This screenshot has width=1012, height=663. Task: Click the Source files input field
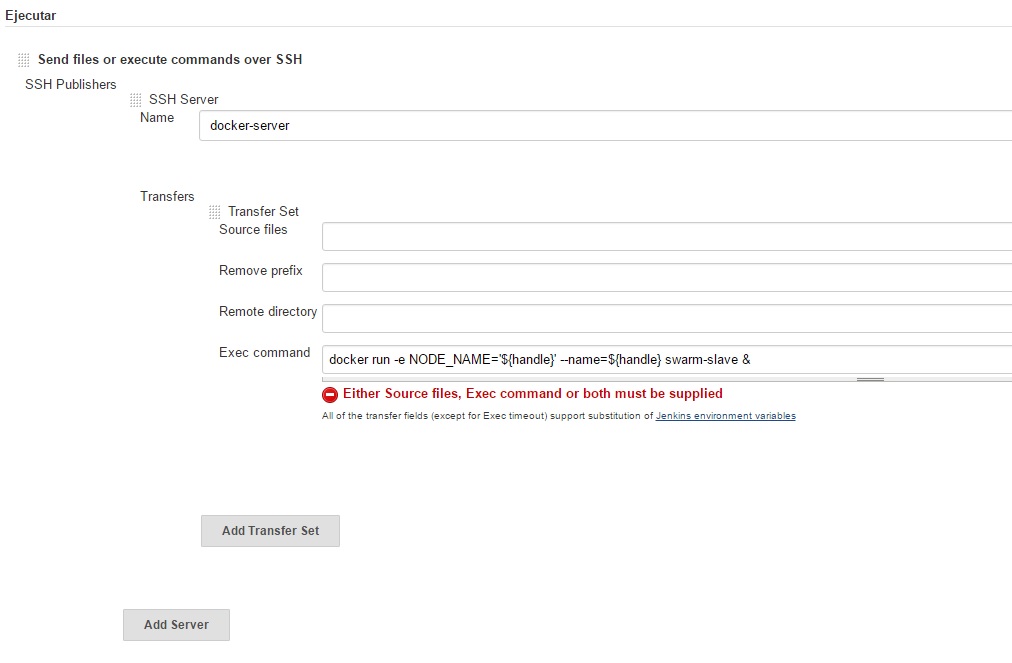click(667, 236)
